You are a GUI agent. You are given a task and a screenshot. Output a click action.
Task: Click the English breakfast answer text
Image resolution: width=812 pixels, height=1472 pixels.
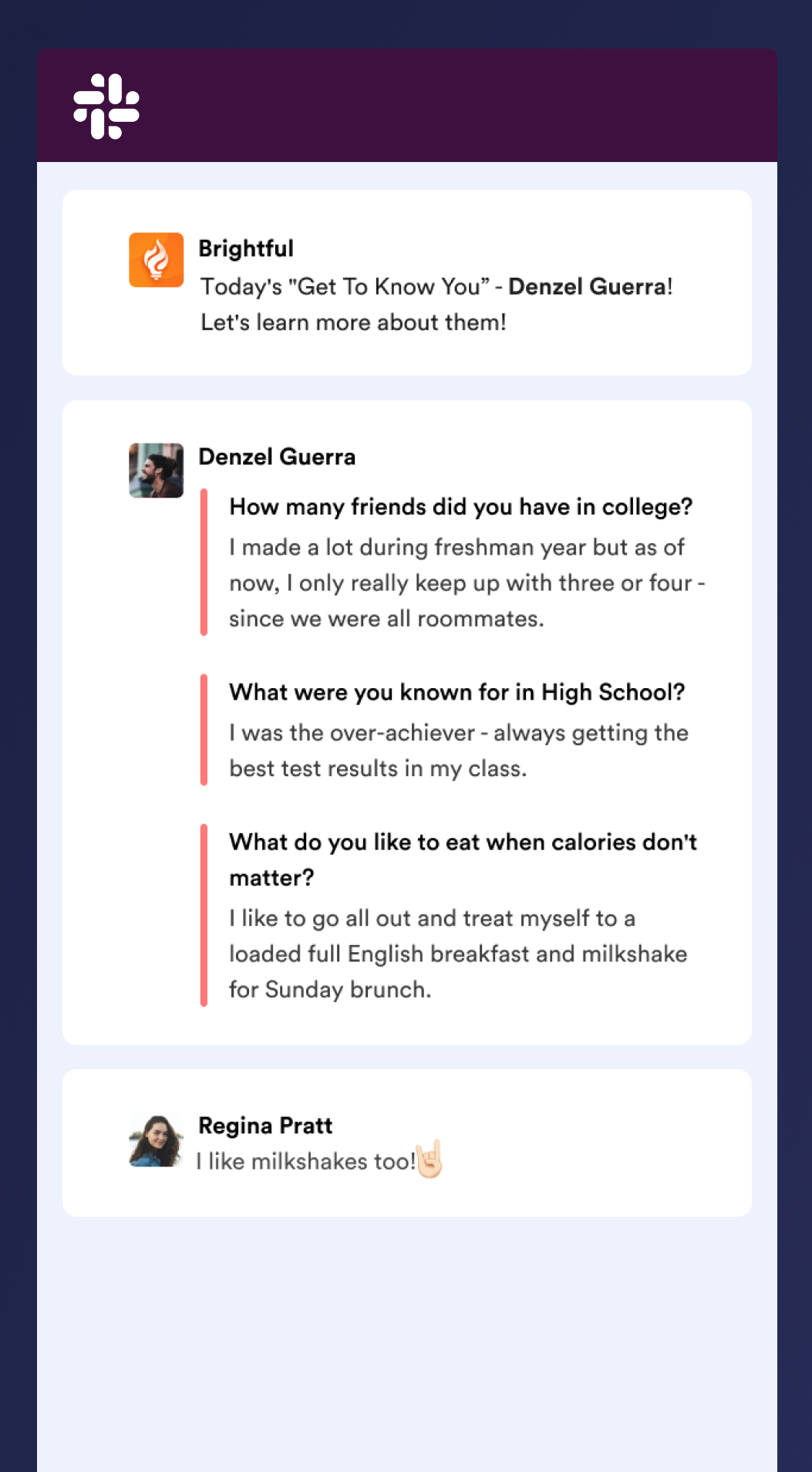(458, 954)
